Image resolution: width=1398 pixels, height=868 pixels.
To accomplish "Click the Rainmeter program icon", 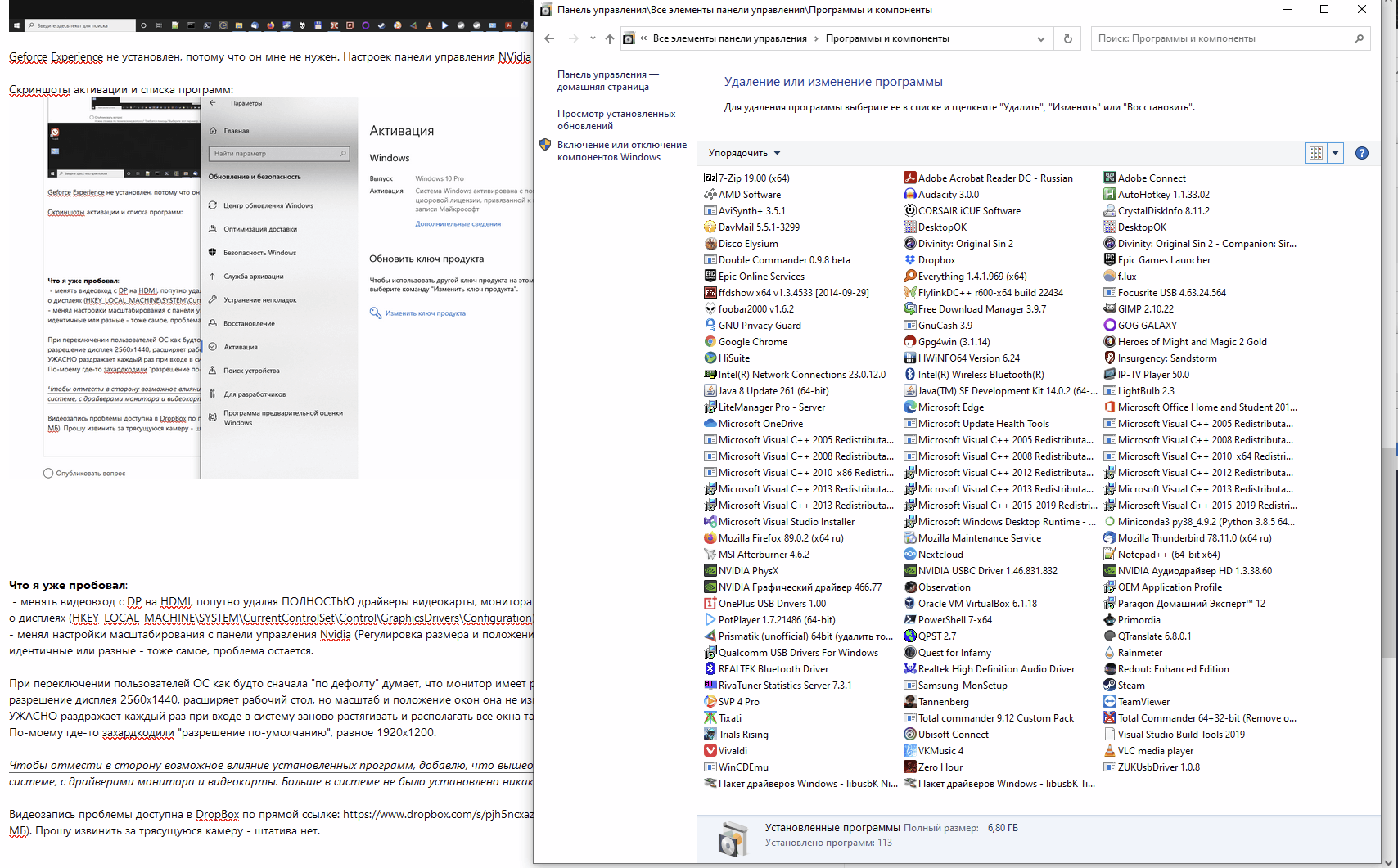I will point(1110,653).
